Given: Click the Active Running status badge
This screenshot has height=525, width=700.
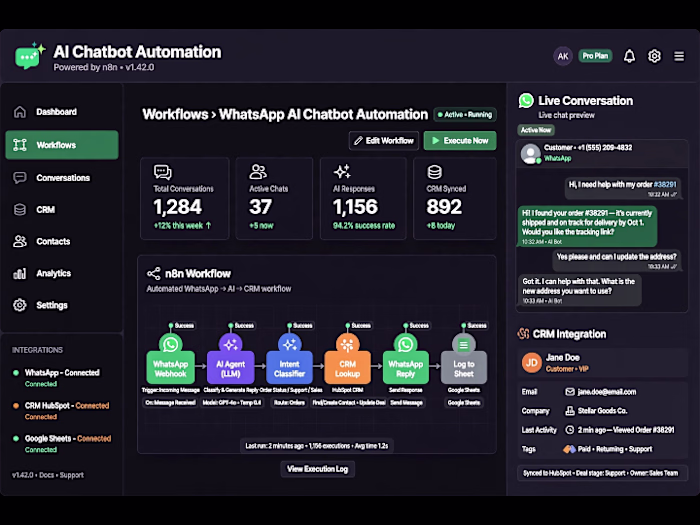Looking at the screenshot, I should coord(465,115).
